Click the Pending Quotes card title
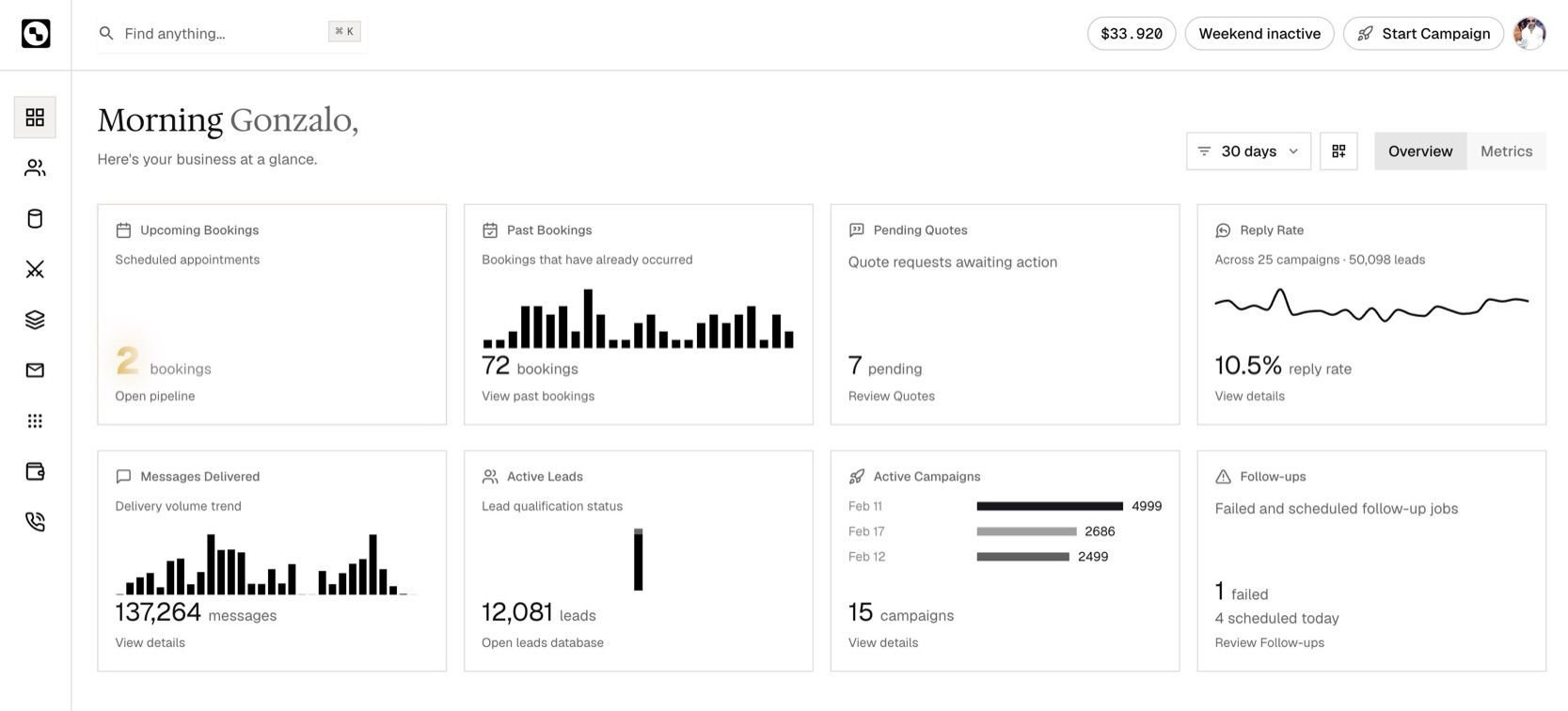This screenshot has height=711, width=1568. coord(920,230)
